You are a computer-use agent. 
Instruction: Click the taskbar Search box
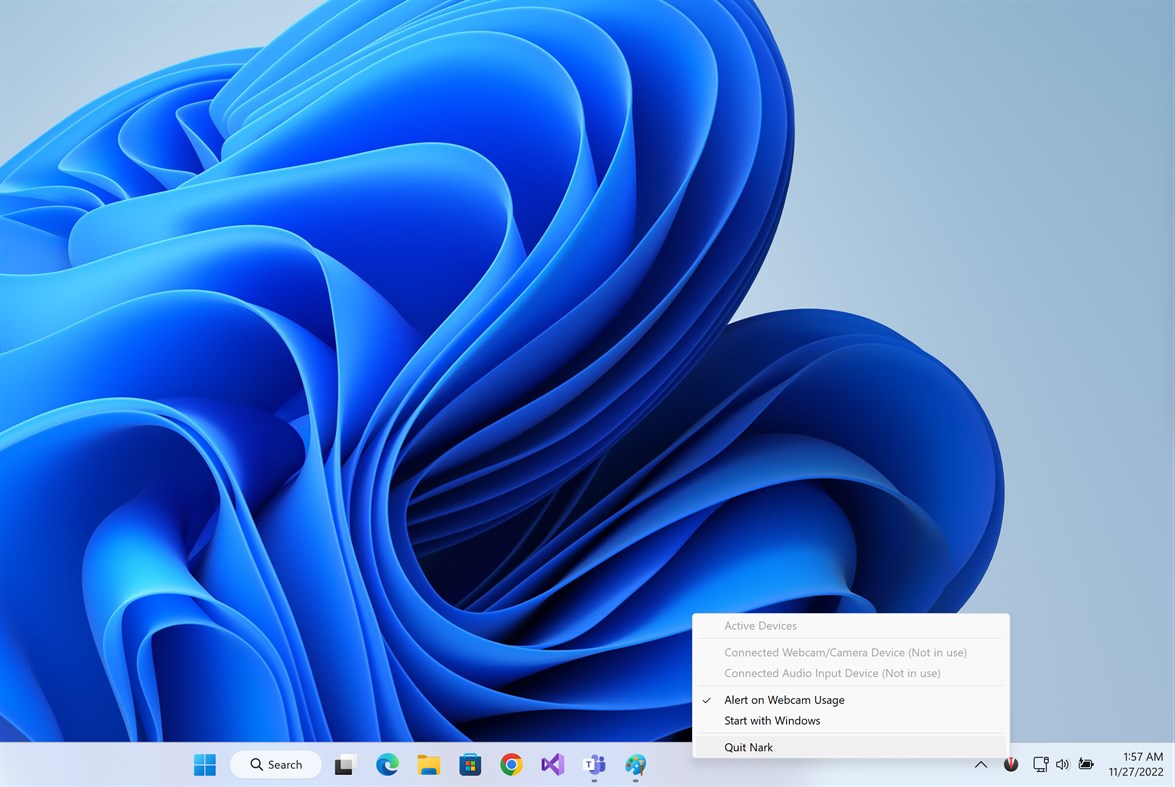click(x=276, y=765)
